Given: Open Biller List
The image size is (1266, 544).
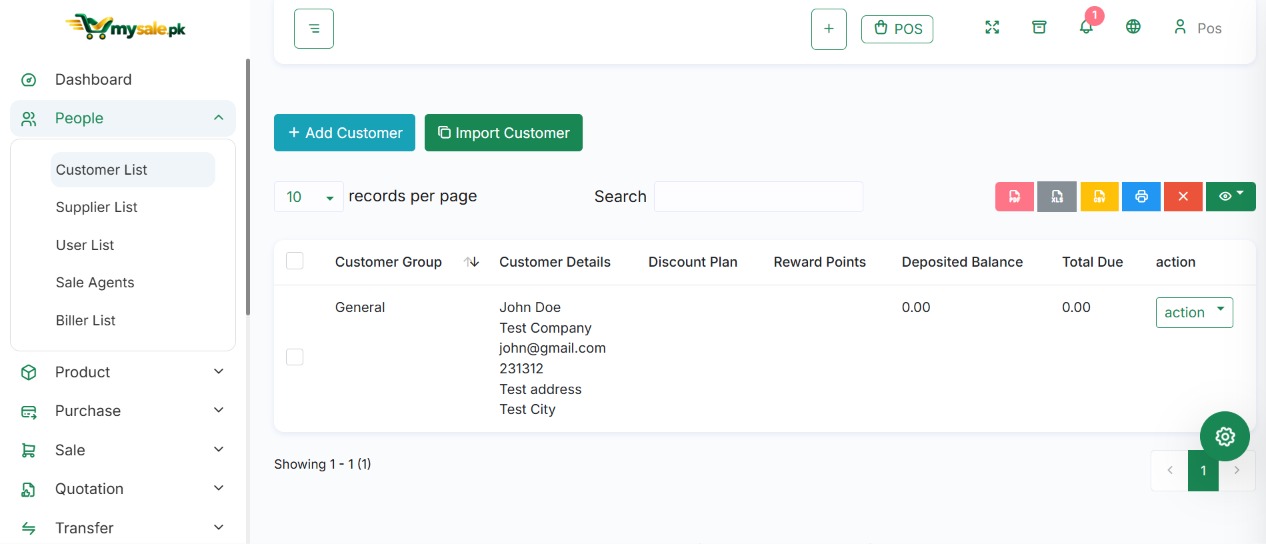Looking at the screenshot, I should pyautogui.click(x=86, y=321).
